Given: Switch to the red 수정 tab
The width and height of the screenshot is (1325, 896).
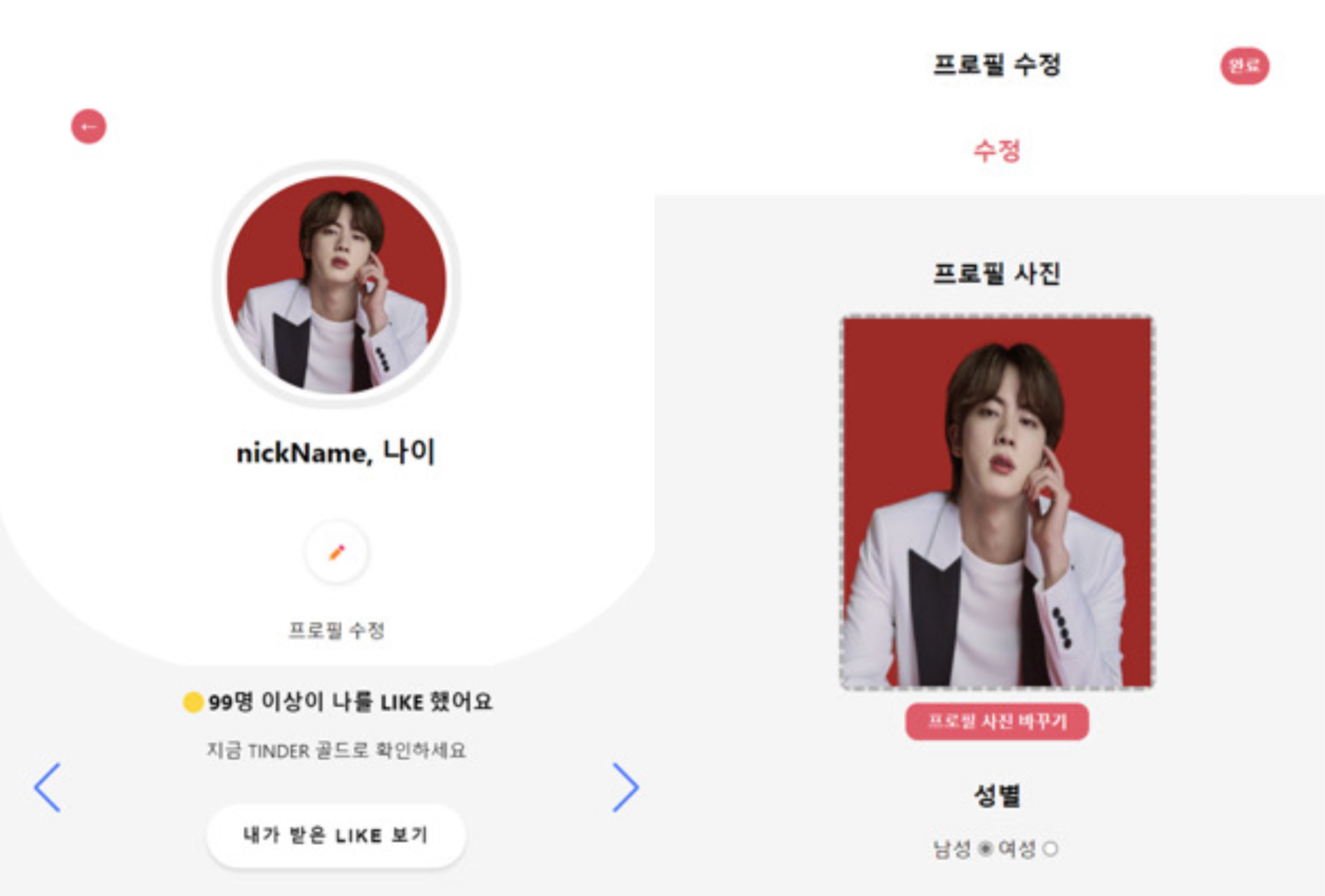Looking at the screenshot, I should 997,151.
